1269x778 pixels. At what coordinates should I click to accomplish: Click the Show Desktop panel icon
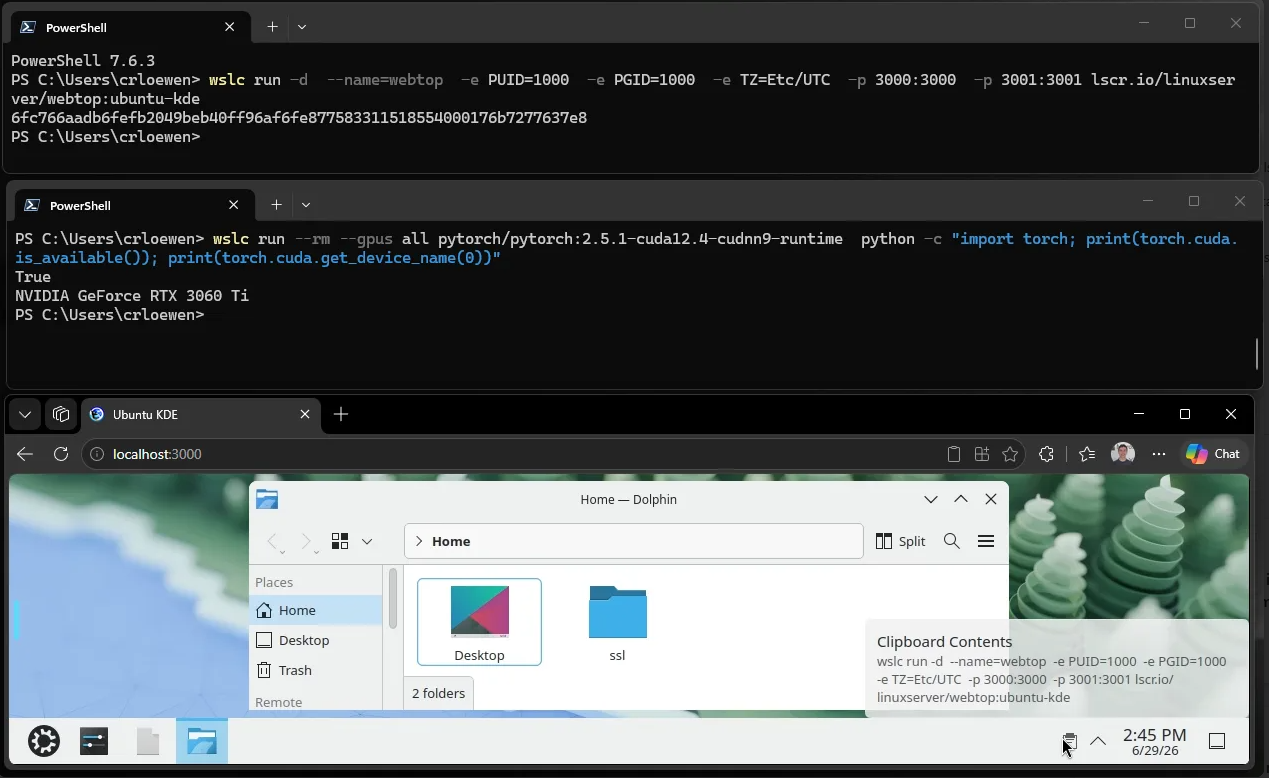(x=1217, y=741)
